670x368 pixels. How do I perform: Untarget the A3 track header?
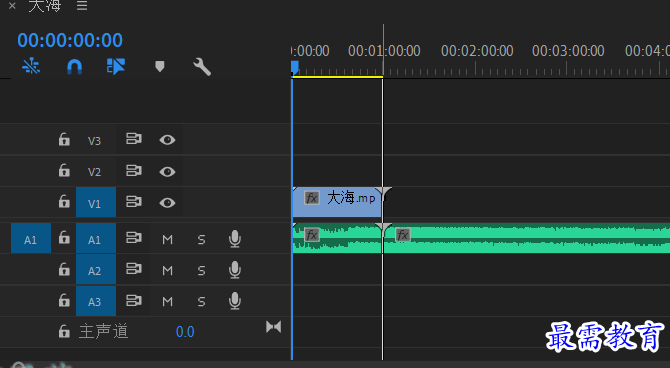[x=96, y=301]
